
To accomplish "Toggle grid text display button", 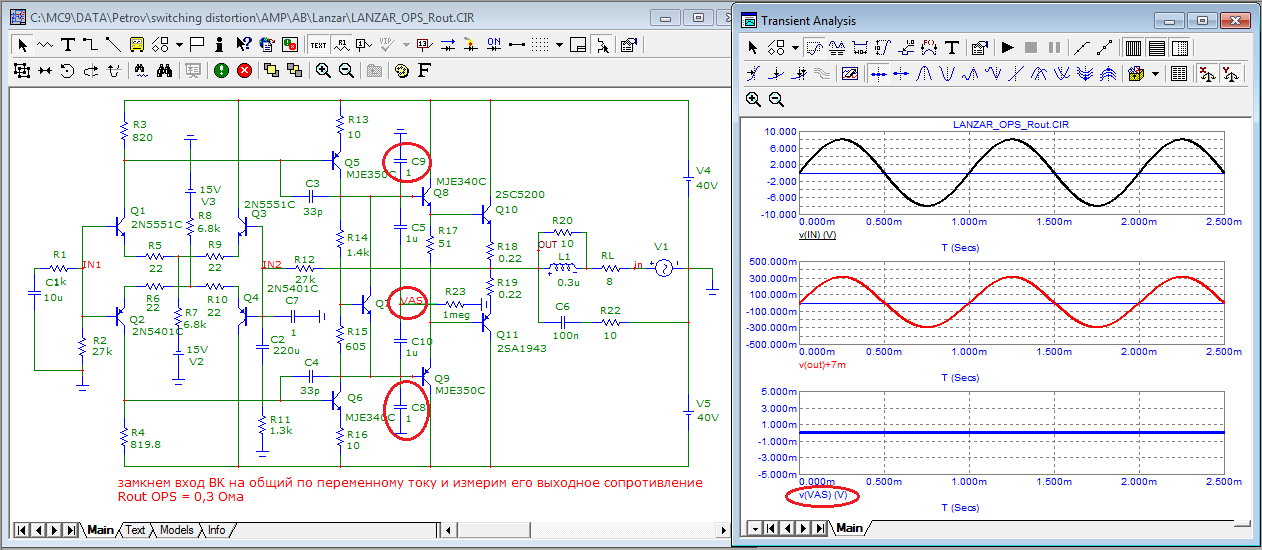I will tap(318, 45).
